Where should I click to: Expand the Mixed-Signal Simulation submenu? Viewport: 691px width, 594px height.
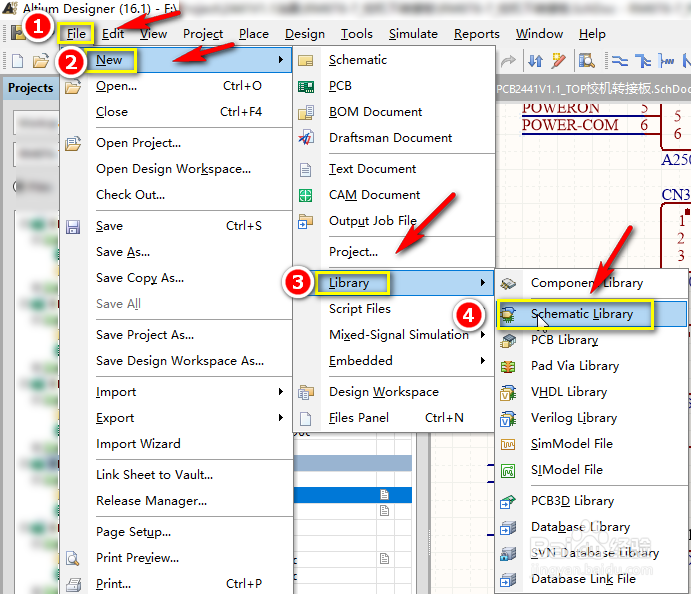(x=483, y=335)
